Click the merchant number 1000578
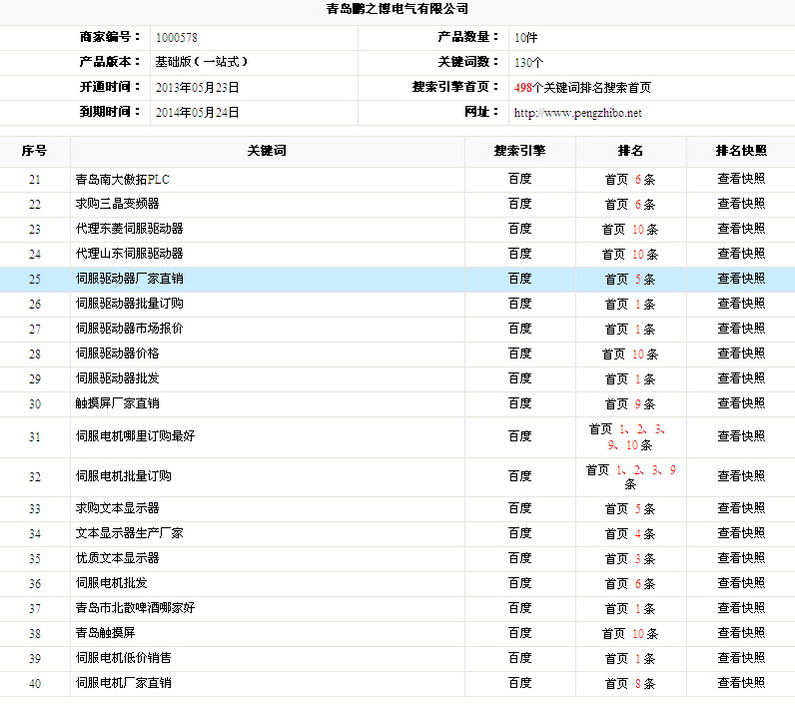Screen dimensions: 795x704 pos(176,38)
